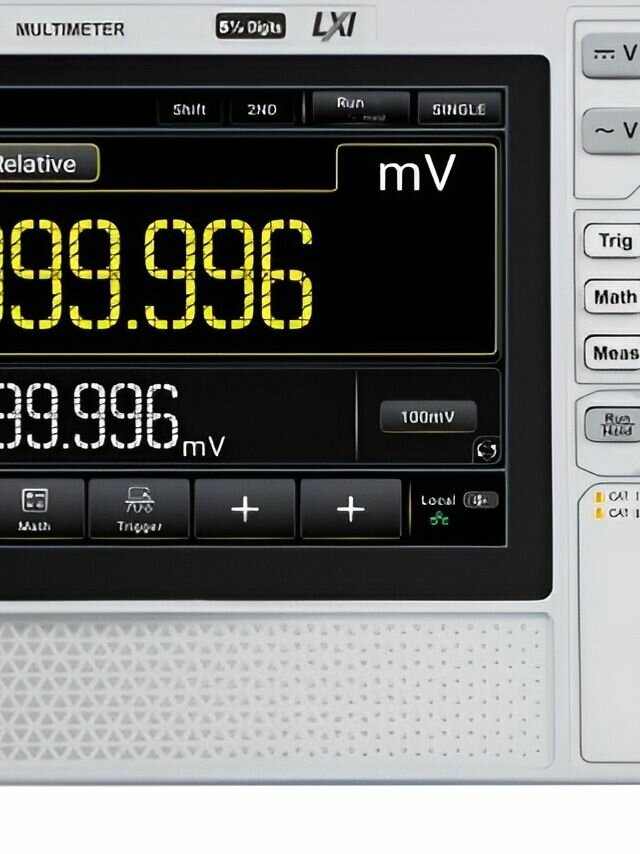Open the Trigger softkey menu
Screen dimensions: 640x854
139,509
